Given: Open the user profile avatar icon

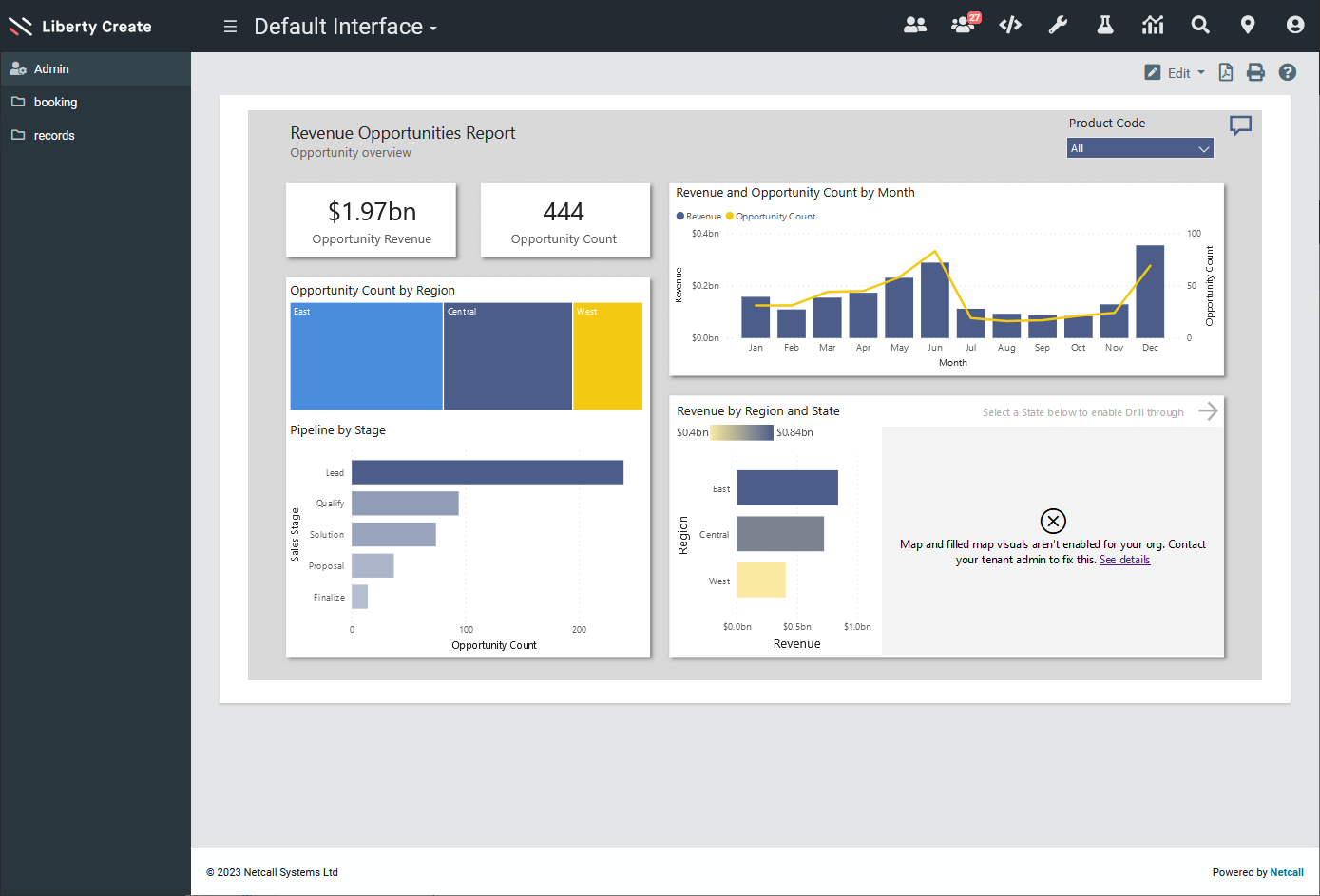Looking at the screenshot, I should [x=1295, y=26].
